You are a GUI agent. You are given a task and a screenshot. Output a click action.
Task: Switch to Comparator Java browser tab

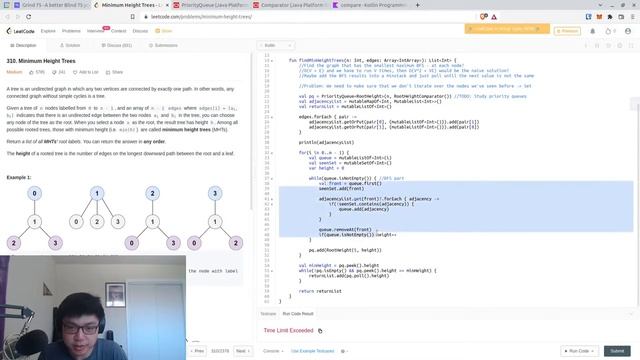pyautogui.click(x=290, y=5)
